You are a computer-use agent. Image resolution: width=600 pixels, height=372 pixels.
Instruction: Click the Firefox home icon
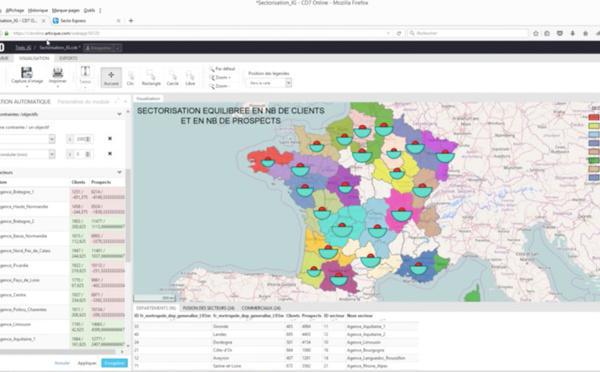click(x=585, y=33)
